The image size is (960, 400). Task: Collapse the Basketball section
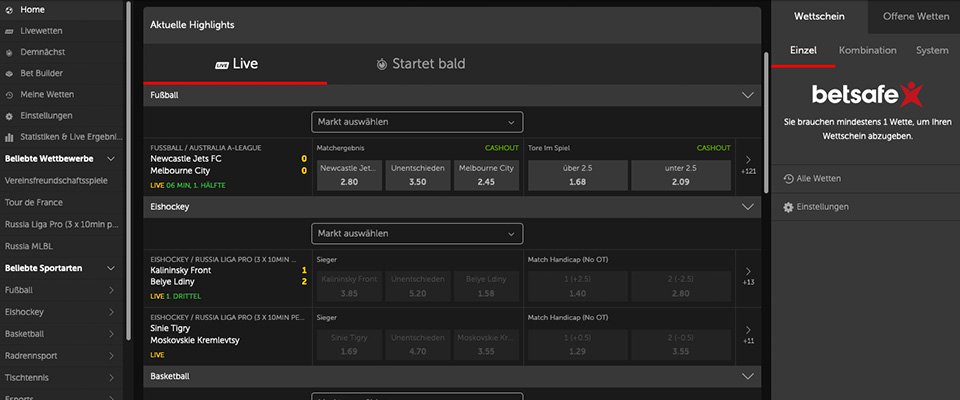coord(748,376)
